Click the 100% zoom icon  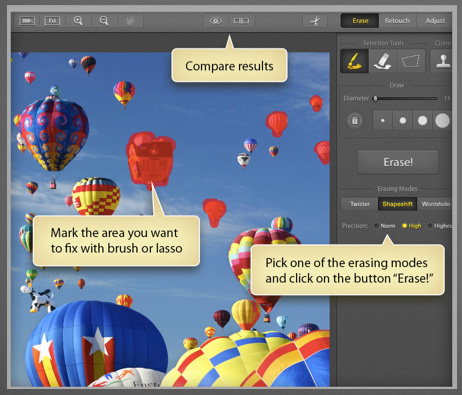click(x=27, y=21)
